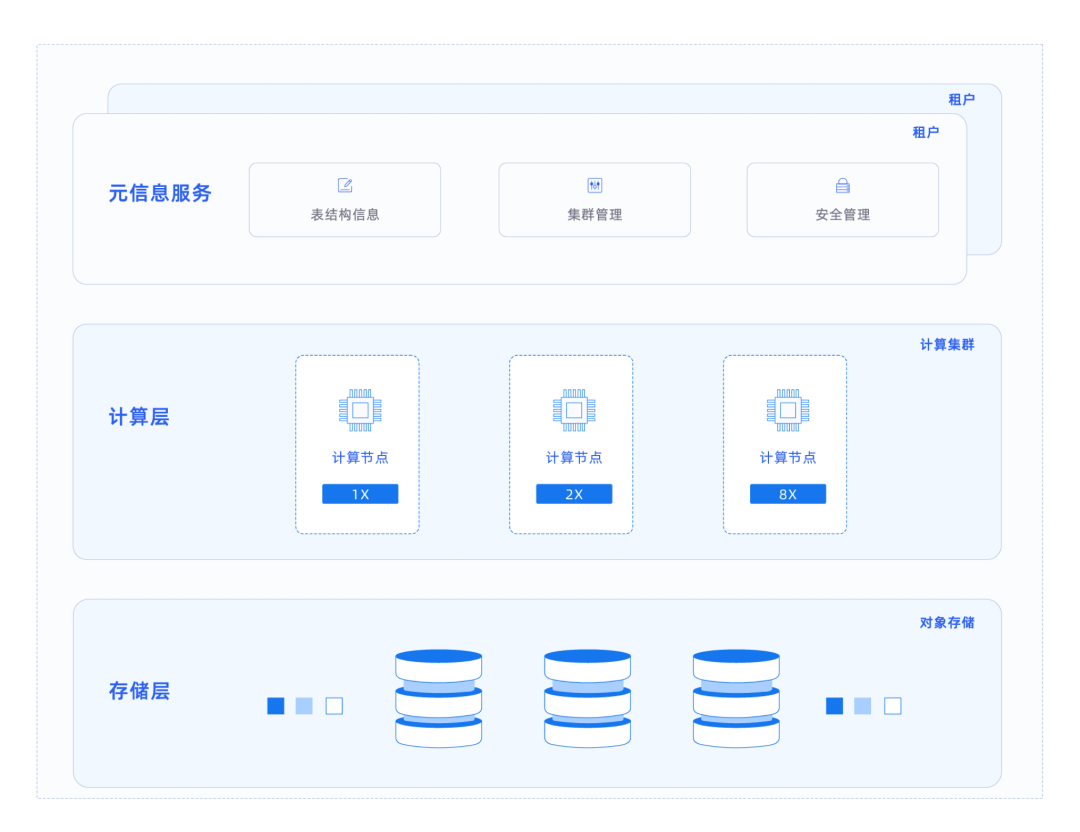Select the 2X compute node badge
The image size is (1080, 832).
(x=574, y=494)
